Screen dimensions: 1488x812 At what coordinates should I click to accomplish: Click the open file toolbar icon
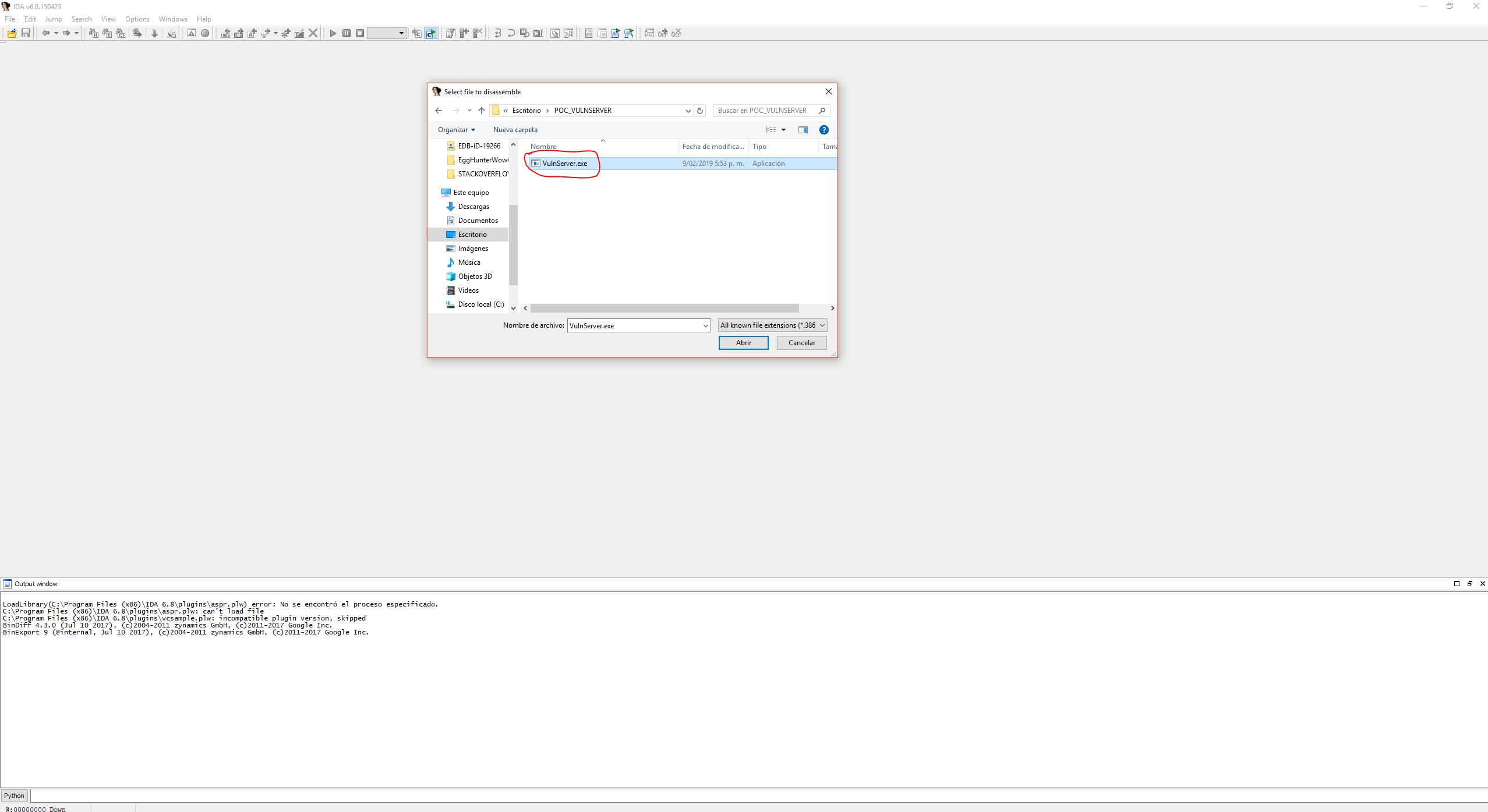click(12, 33)
